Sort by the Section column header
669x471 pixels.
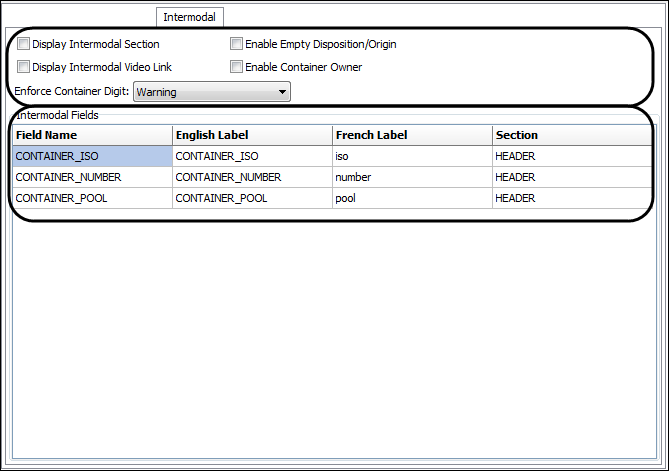tap(572, 135)
